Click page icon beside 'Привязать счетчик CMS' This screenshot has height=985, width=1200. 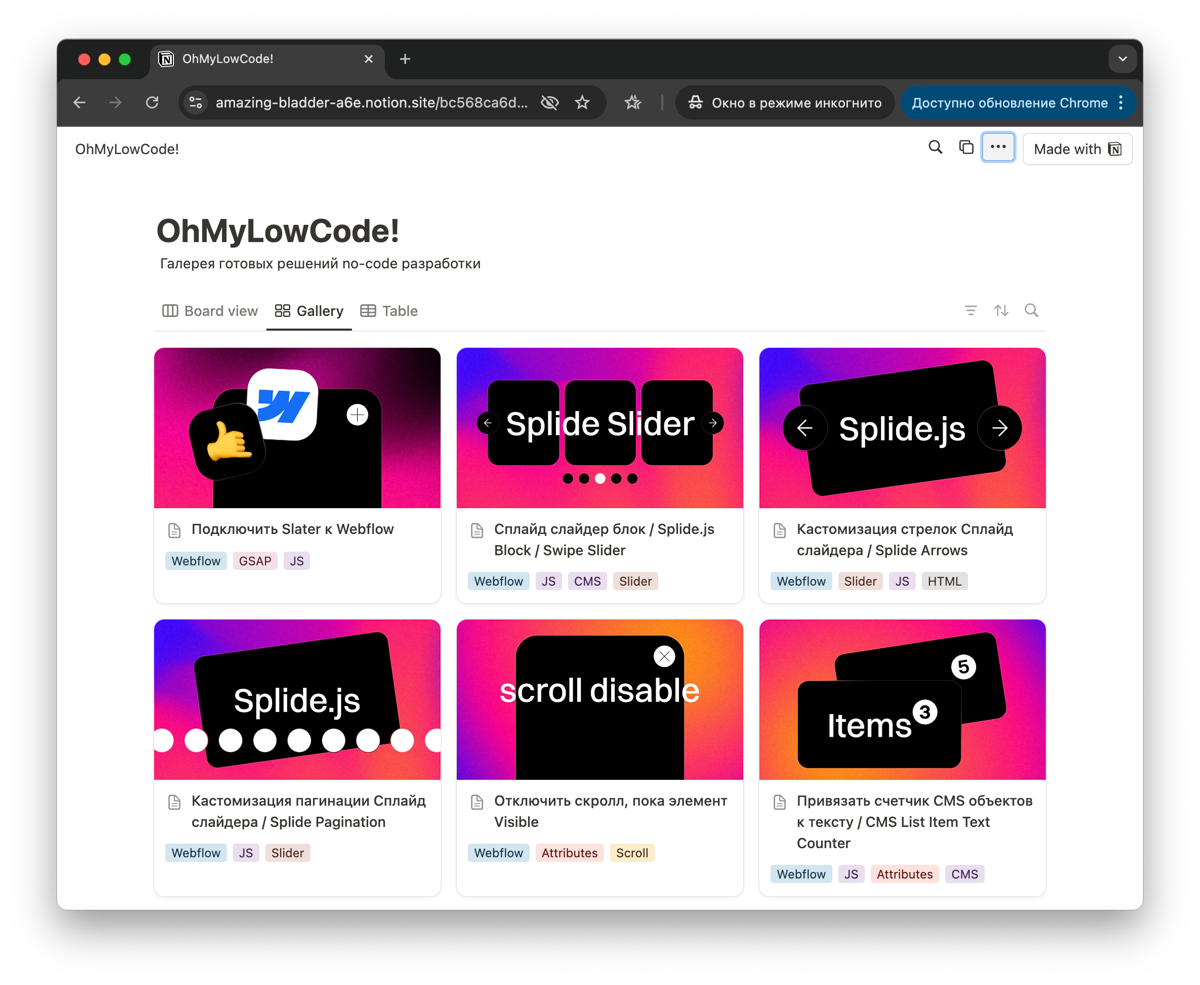780,802
